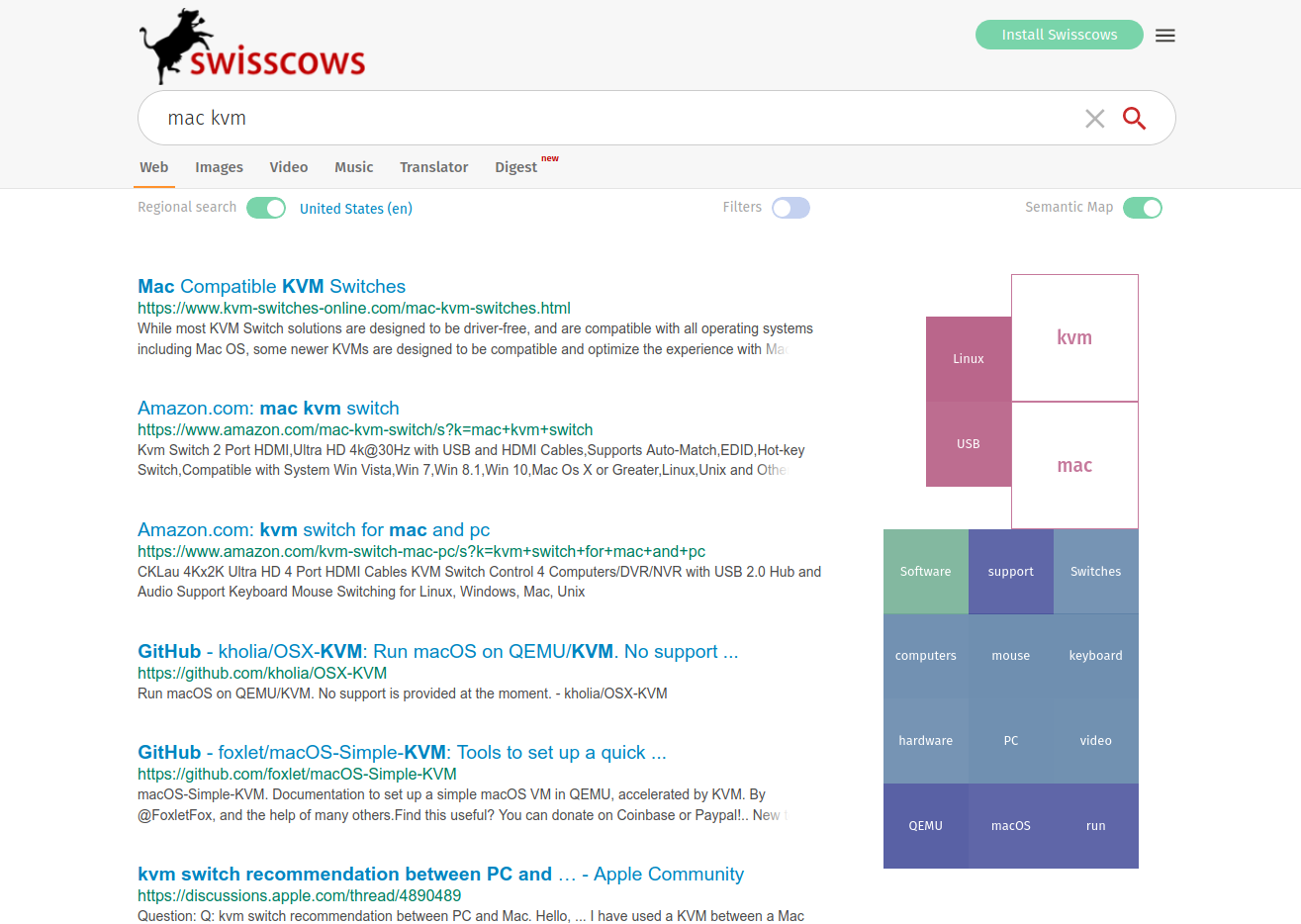The height and width of the screenshot is (924, 1301).
Task: Select the PC tile in semantic map
Action: pyautogui.click(x=1011, y=741)
